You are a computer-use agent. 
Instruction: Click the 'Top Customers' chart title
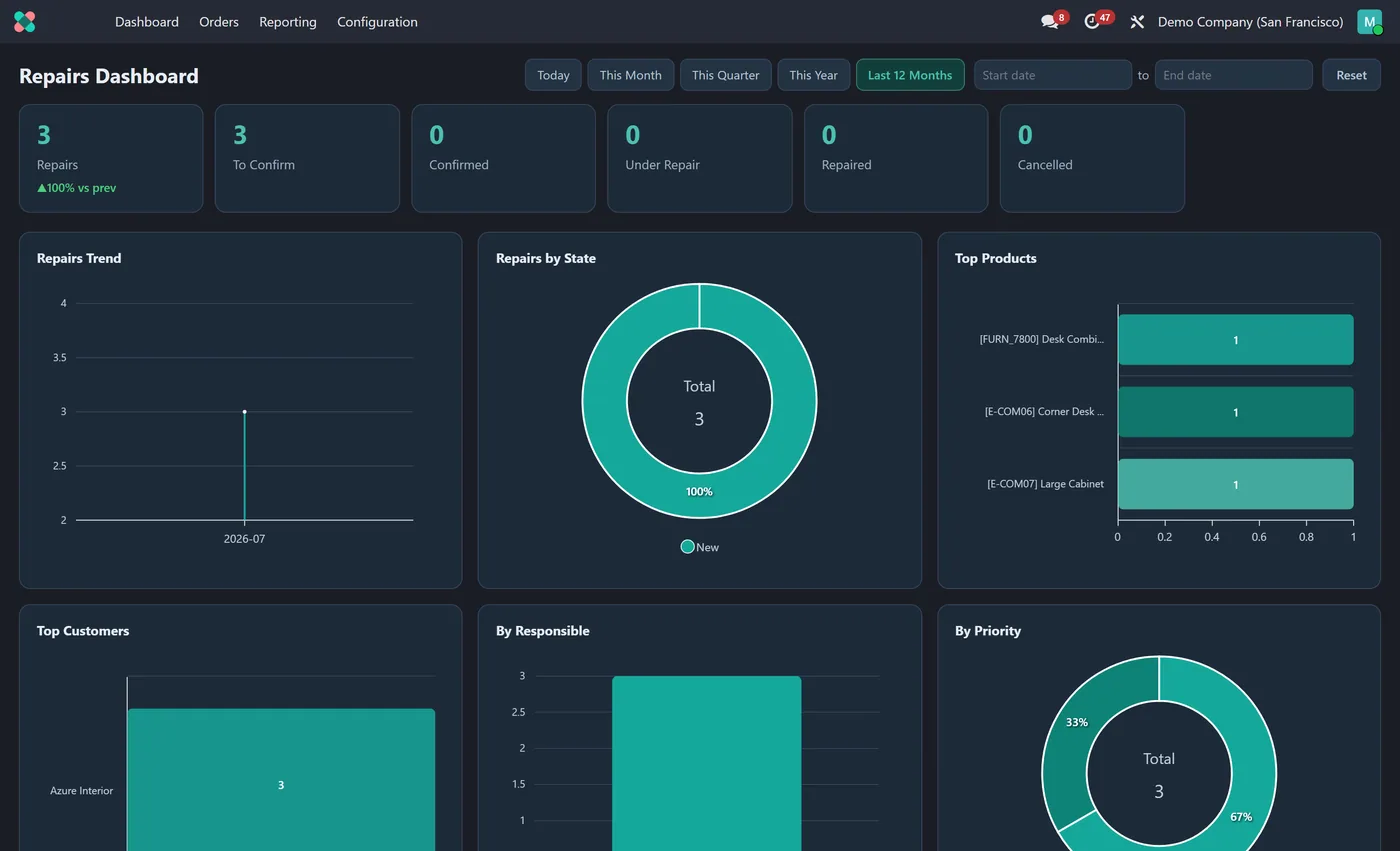click(83, 631)
